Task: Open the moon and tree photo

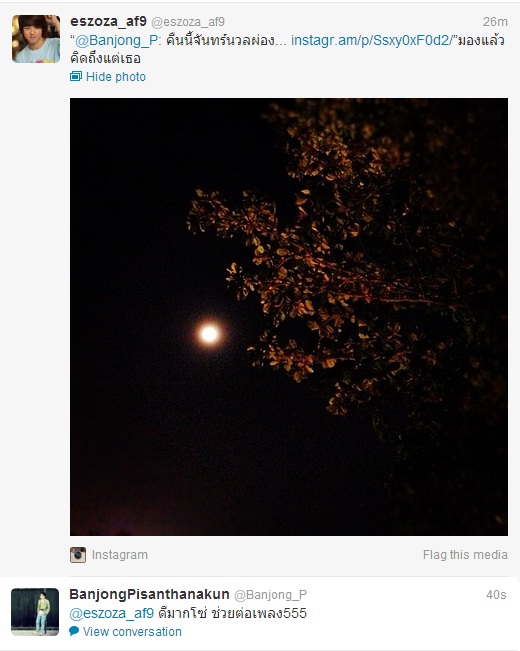Action: [x=289, y=317]
